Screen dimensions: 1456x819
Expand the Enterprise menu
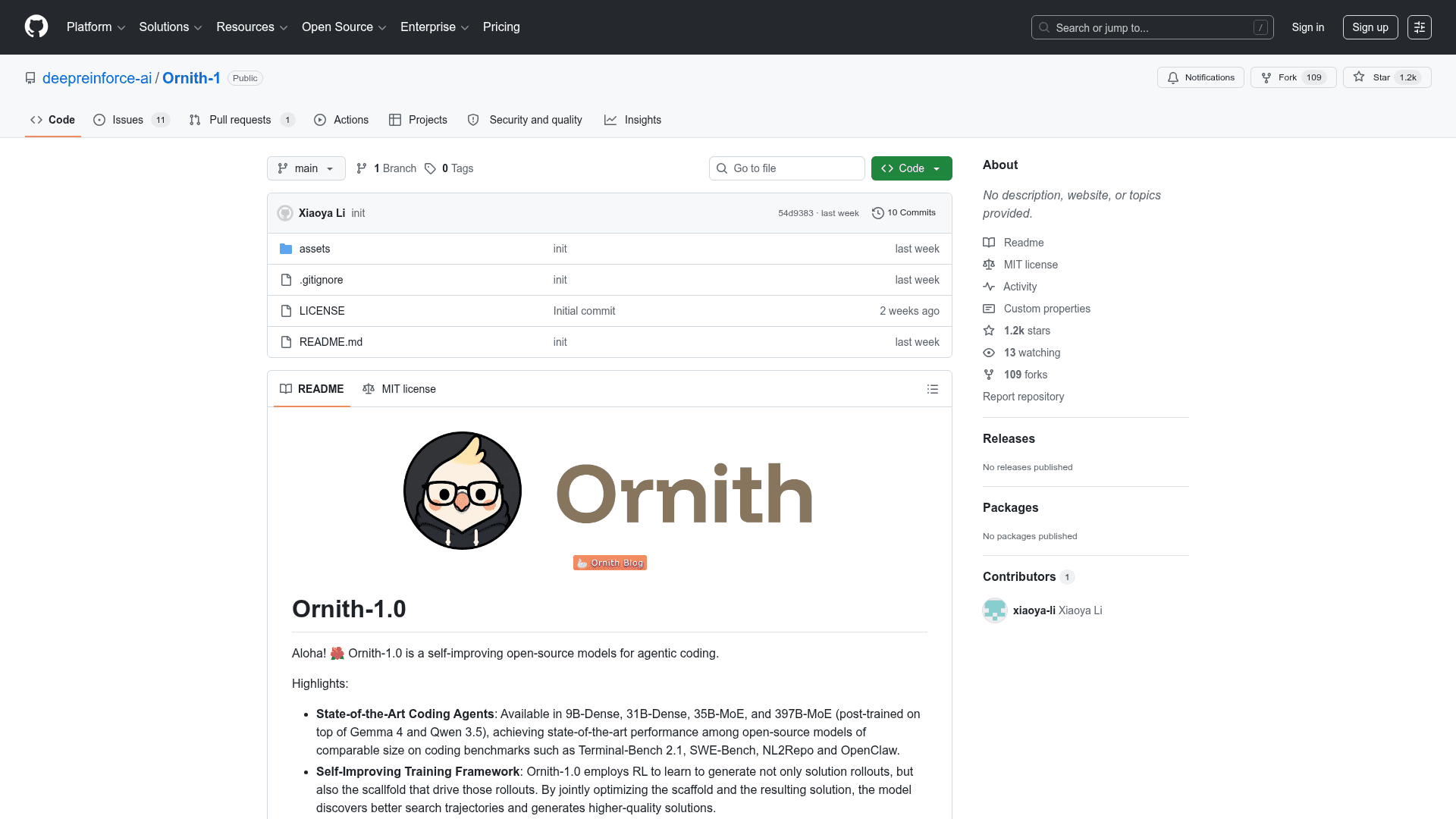pyautogui.click(x=435, y=27)
